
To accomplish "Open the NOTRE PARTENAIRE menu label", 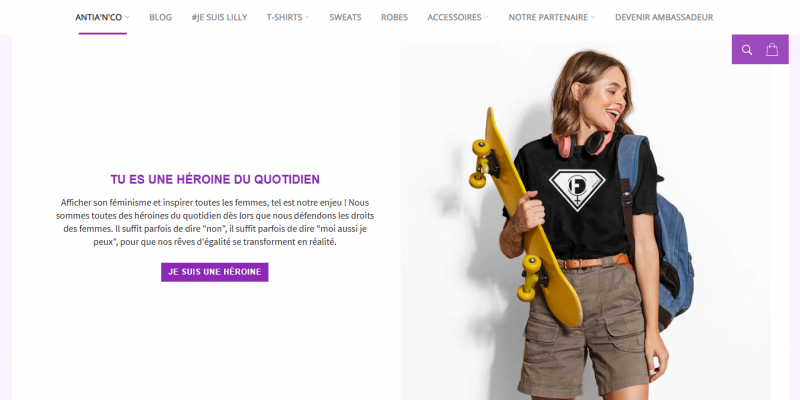I will click(x=548, y=17).
